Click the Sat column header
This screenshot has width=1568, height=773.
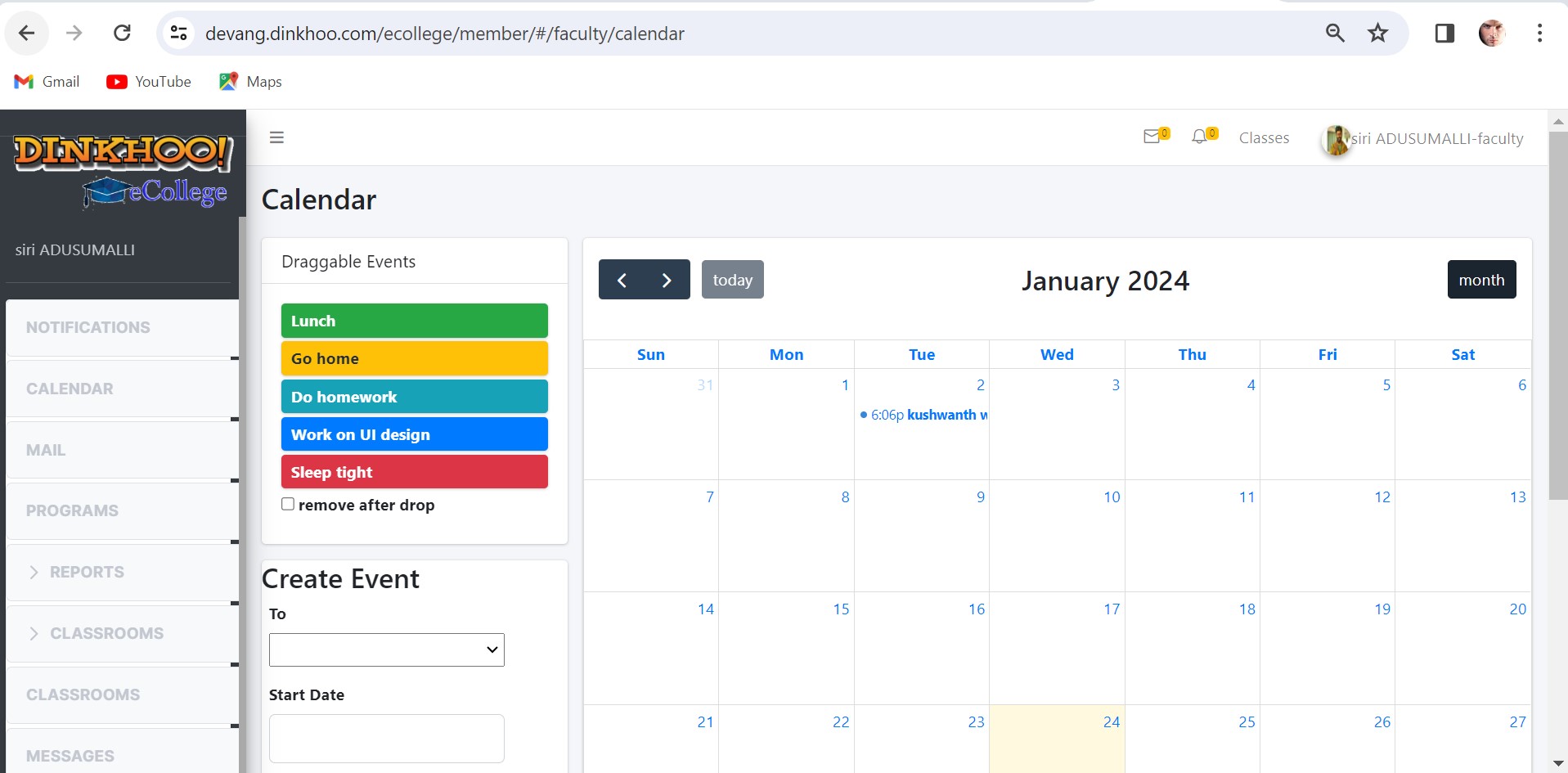coord(1462,355)
